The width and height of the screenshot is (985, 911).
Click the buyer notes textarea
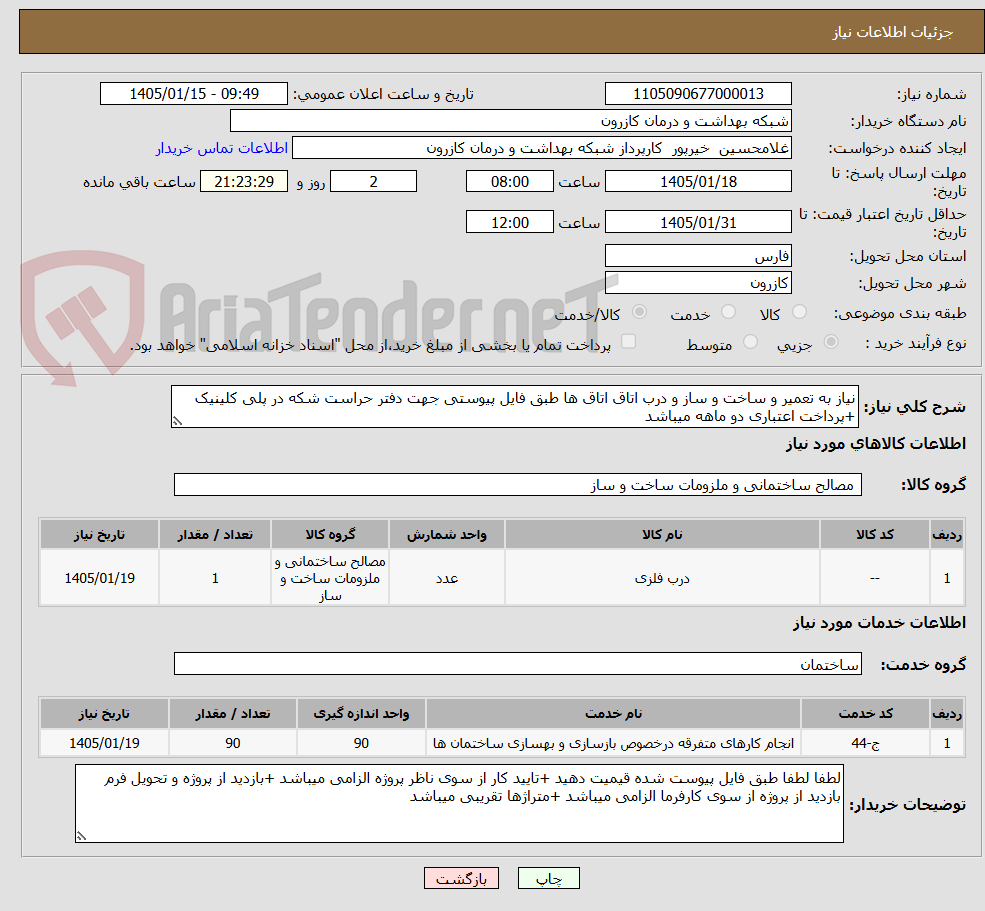(459, 804)
